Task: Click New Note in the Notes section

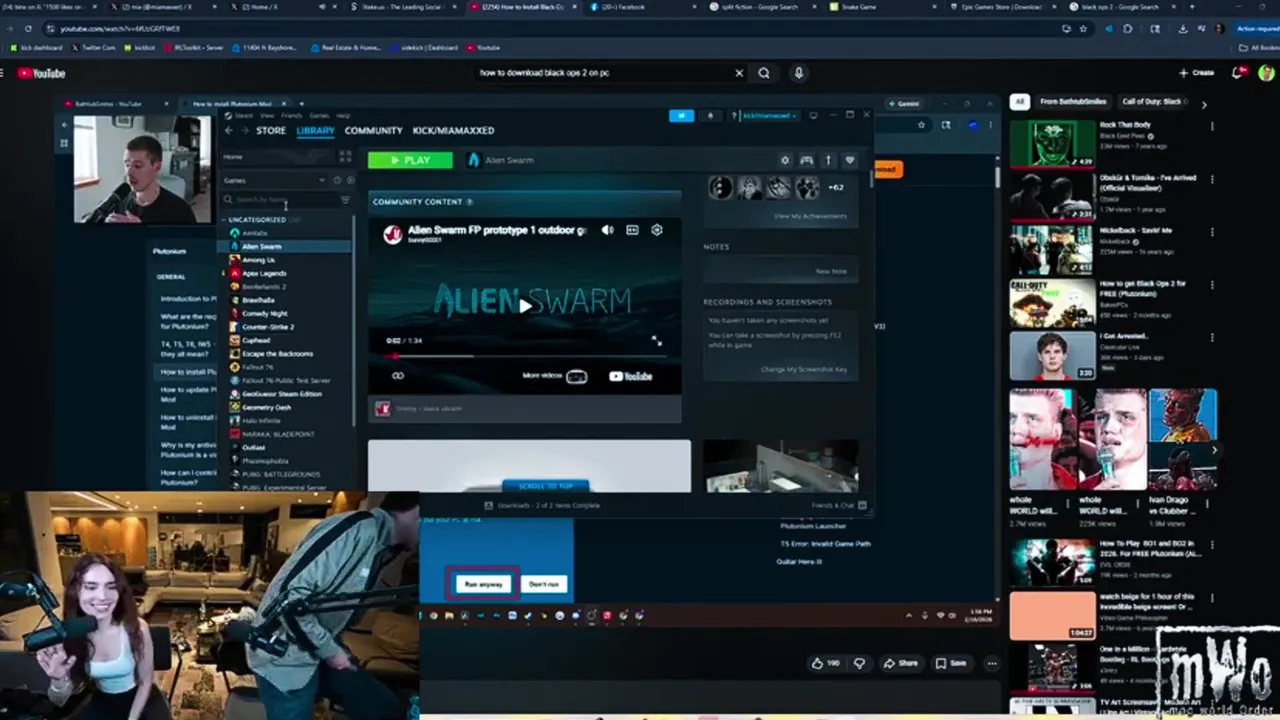Action: pos(831,271)
